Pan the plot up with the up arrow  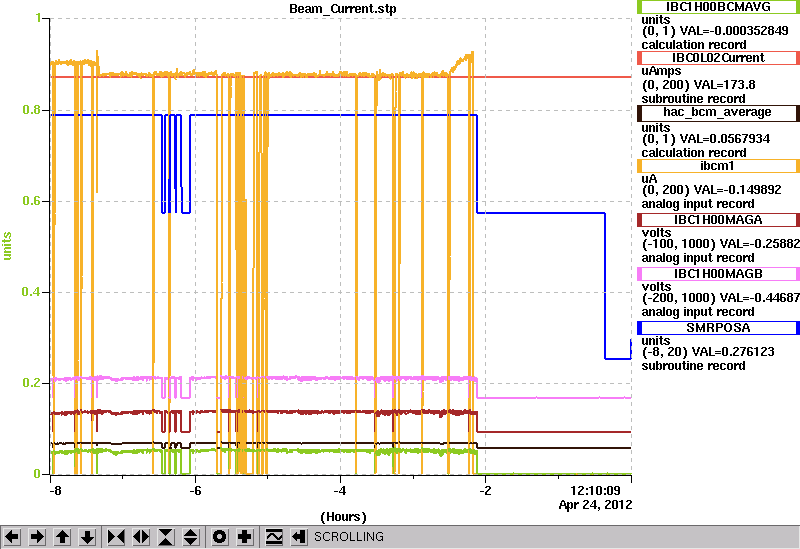(62, 537)
